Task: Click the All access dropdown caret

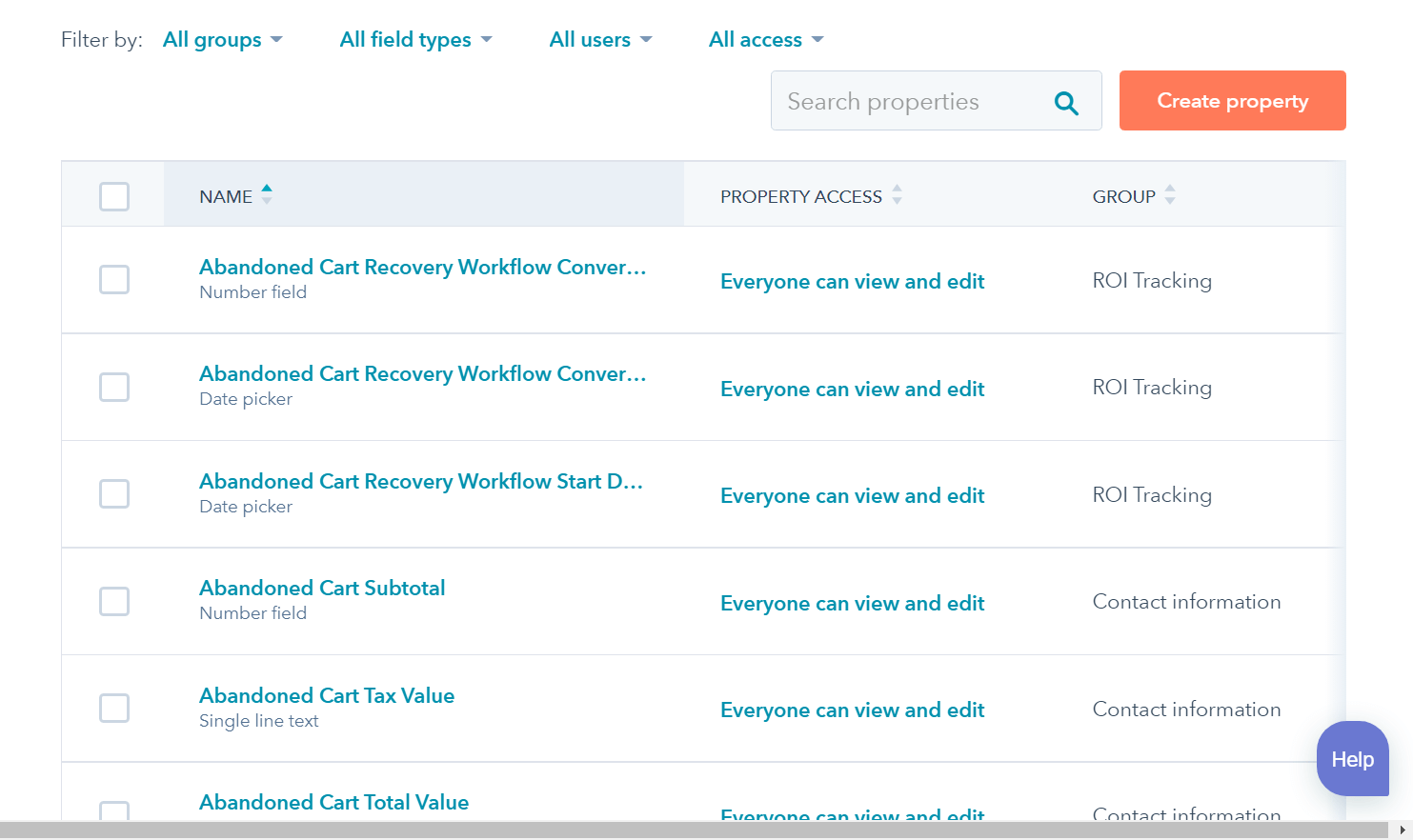Action: point(818,40)
